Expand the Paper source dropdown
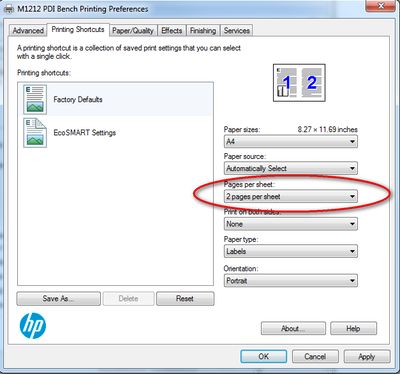The image size is (400, 374). click(291, 168)
